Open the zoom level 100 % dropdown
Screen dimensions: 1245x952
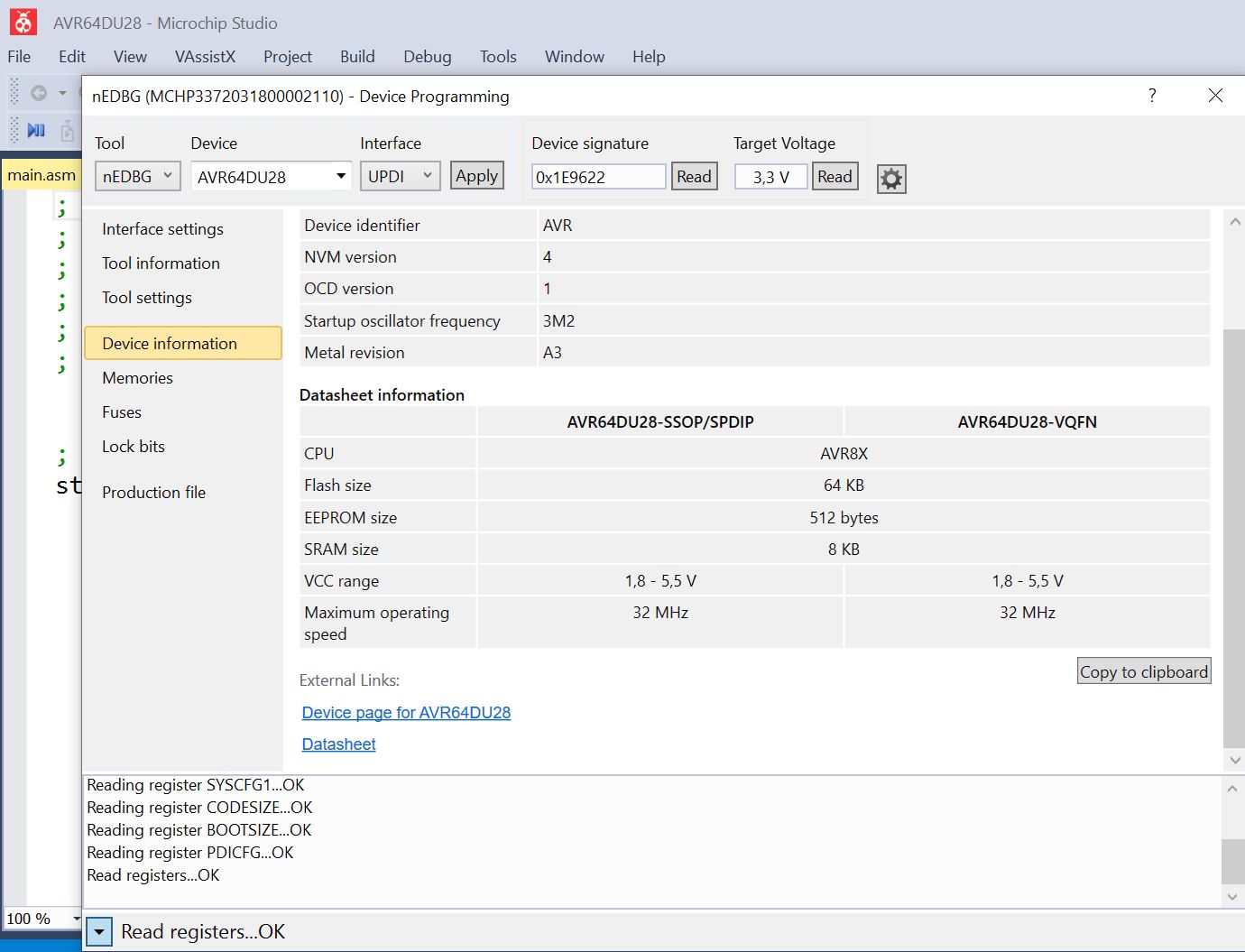(x=41, y=919)
